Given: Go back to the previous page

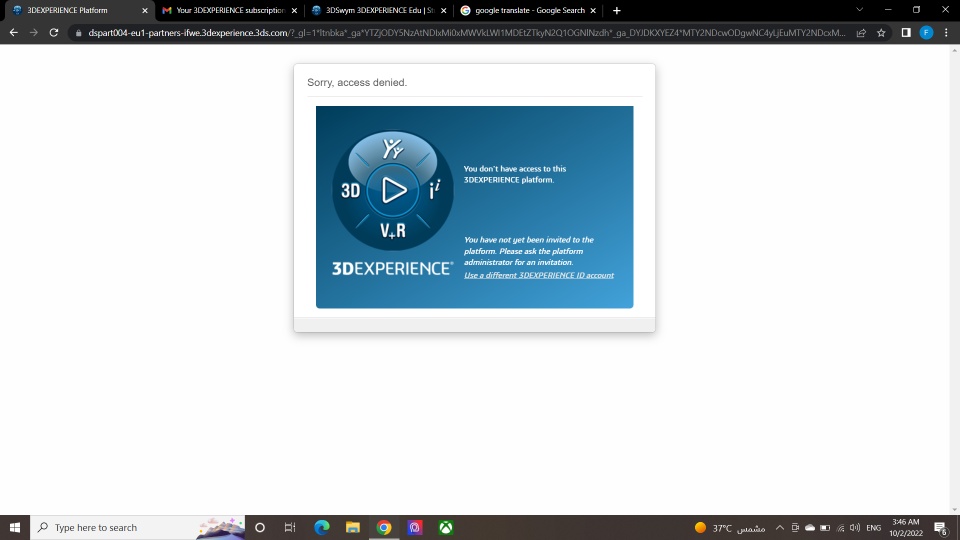Looking at the screenshot, I should tap(13, 32).
